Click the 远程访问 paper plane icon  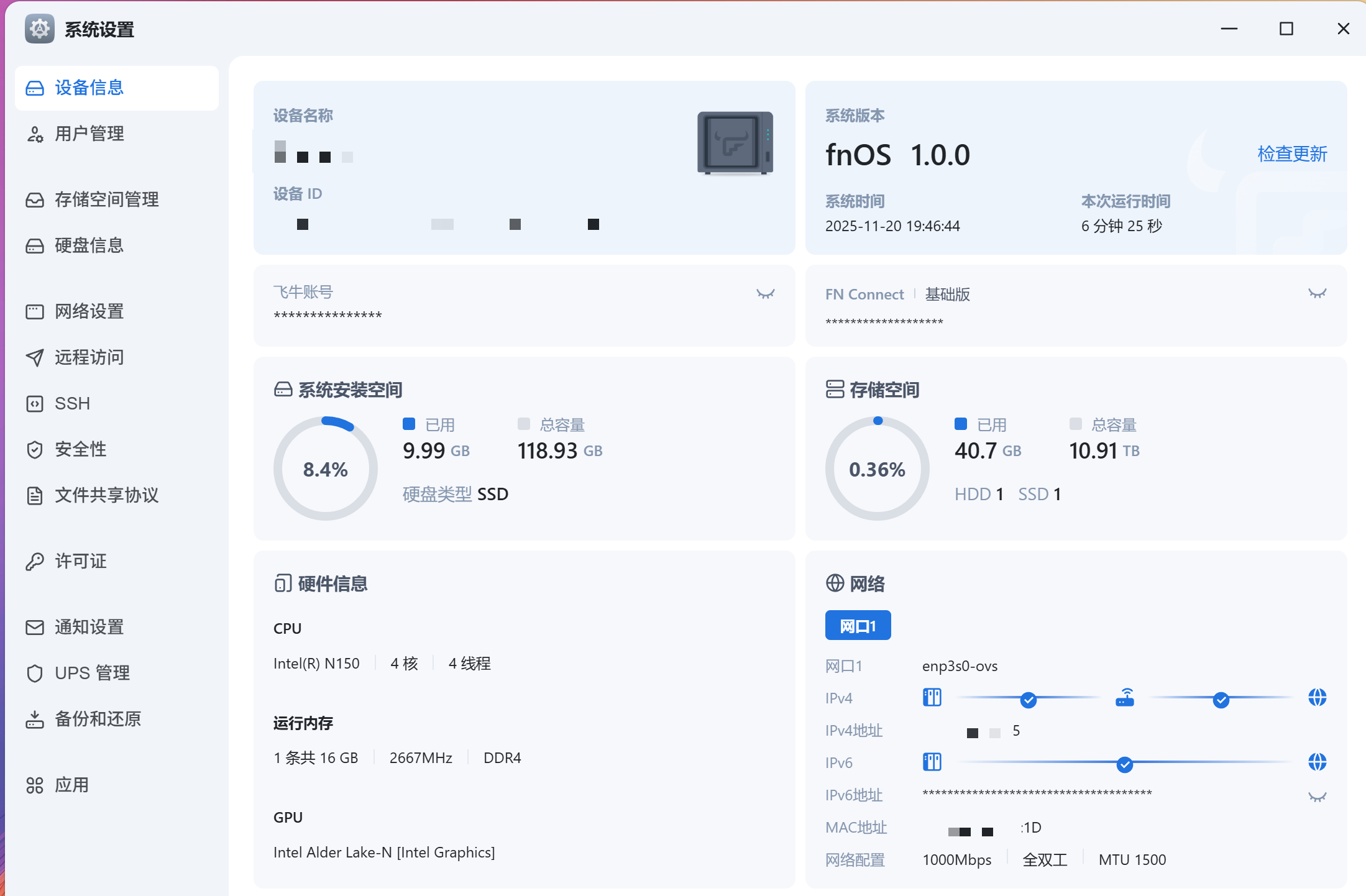35,357
